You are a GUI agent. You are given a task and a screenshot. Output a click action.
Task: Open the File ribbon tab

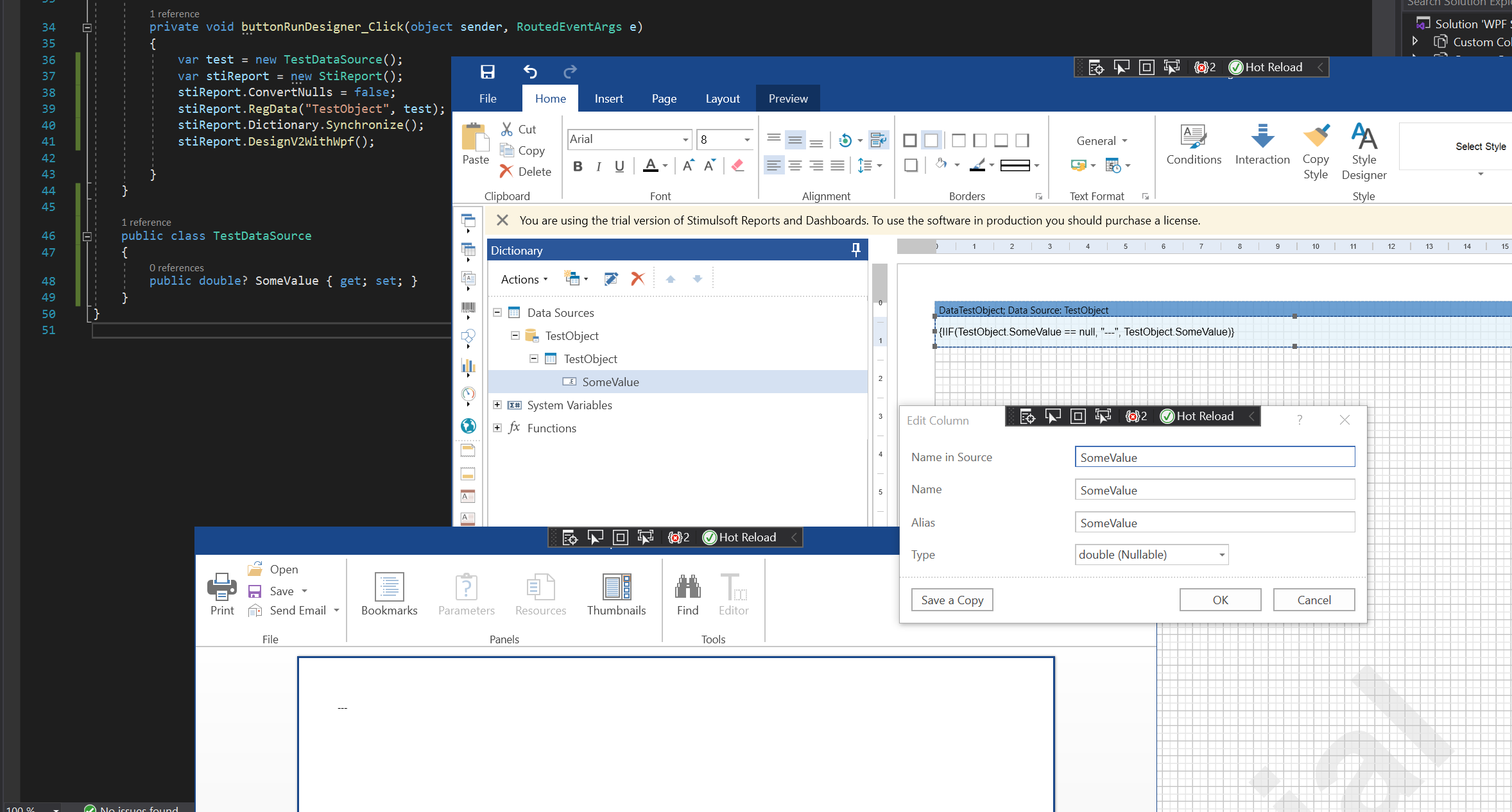point(488,98)
